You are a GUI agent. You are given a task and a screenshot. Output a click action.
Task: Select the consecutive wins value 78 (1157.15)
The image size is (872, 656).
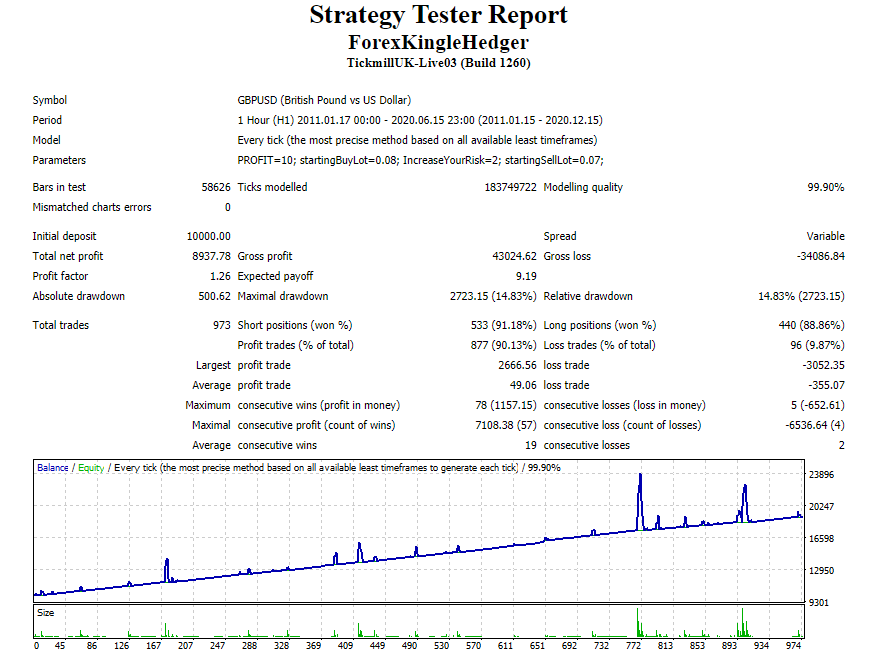coord(506,405)
